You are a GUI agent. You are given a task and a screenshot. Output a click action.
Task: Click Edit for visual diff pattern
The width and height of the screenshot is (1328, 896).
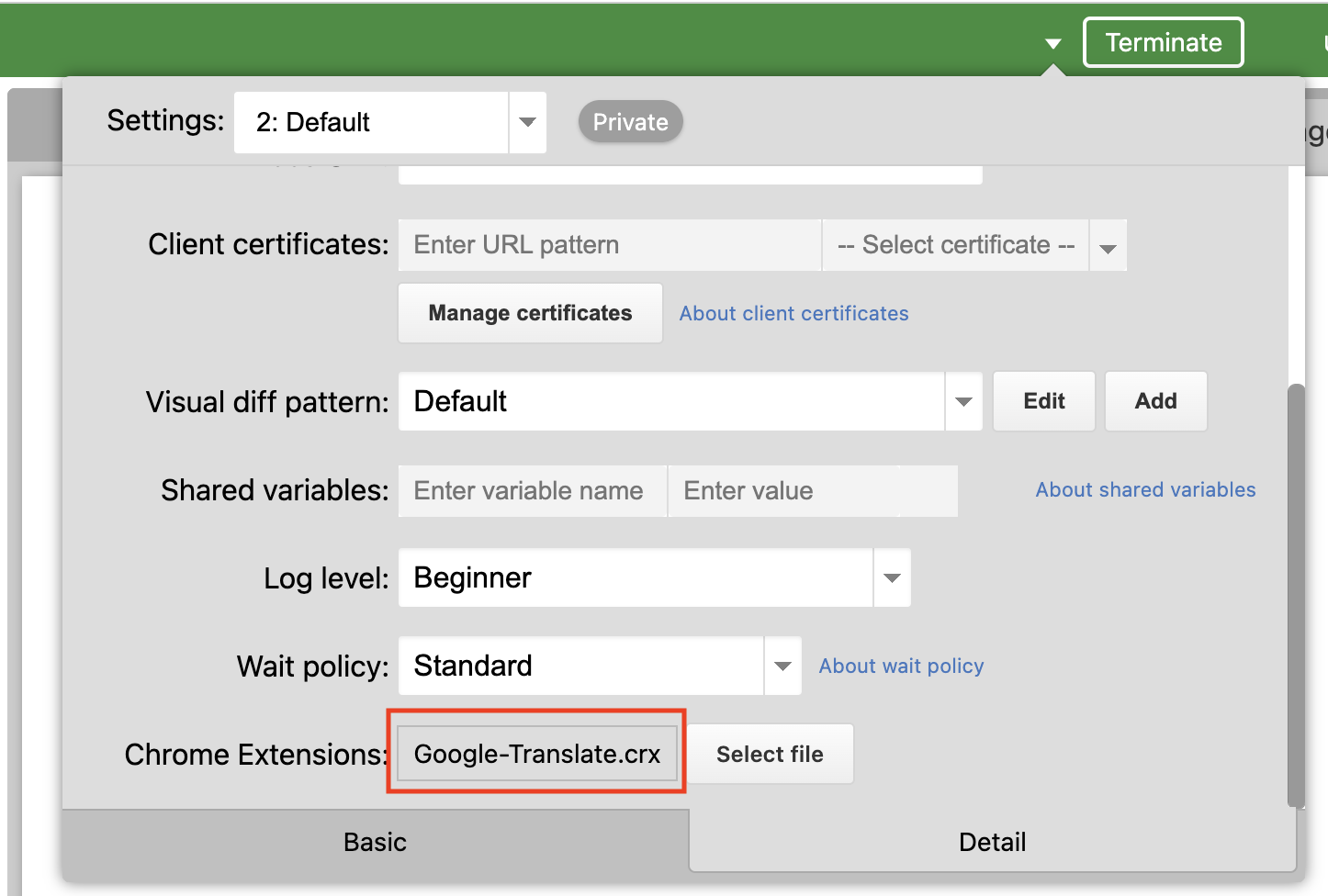point(1043,401)
